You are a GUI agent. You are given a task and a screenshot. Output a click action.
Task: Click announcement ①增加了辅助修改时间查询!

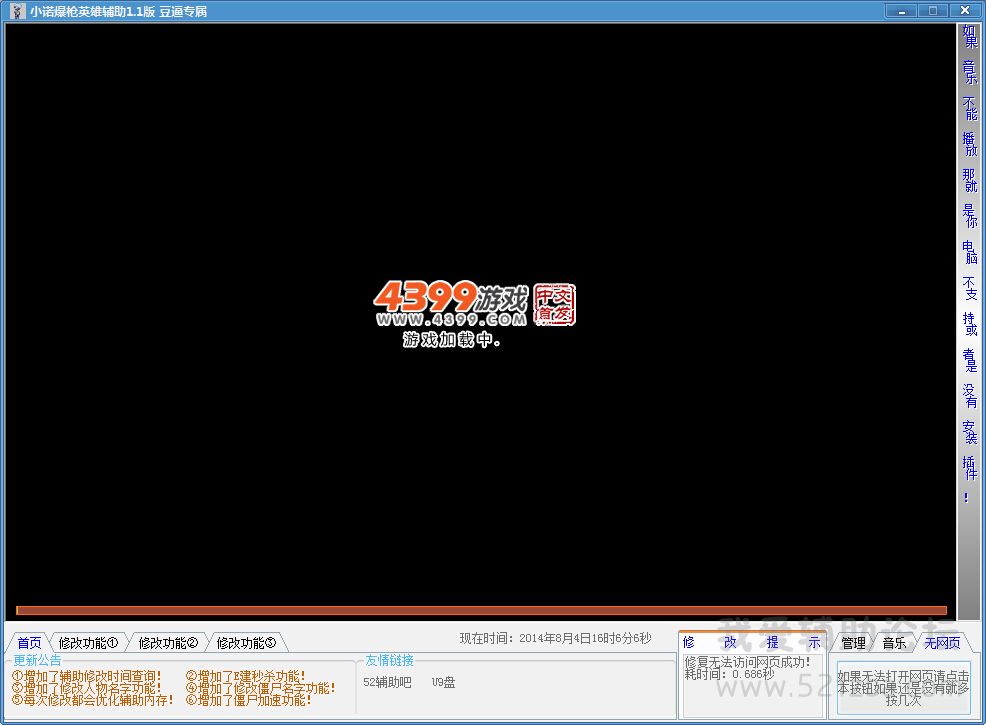click(87, 676)
